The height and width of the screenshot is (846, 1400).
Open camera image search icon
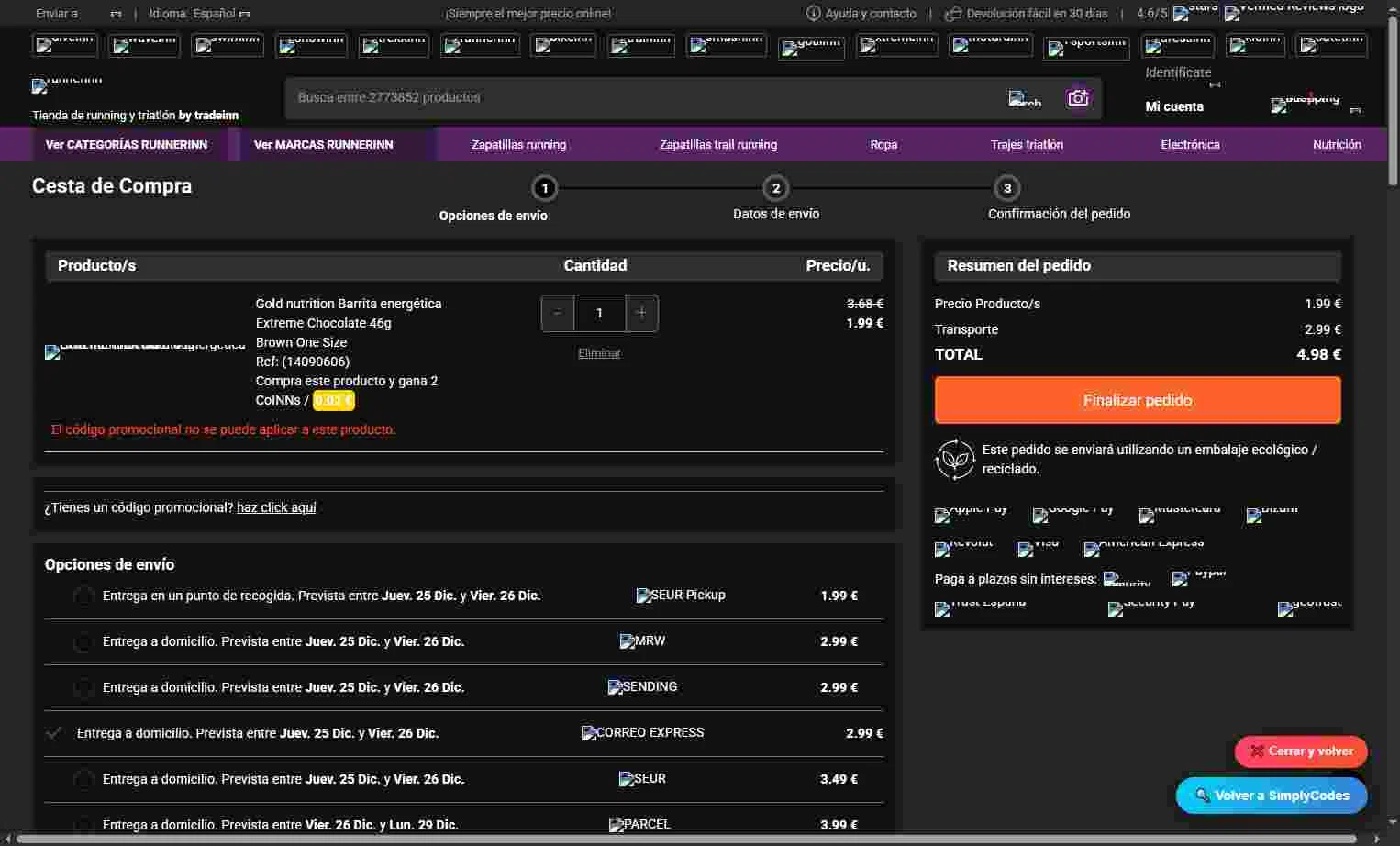(1077, 97)
